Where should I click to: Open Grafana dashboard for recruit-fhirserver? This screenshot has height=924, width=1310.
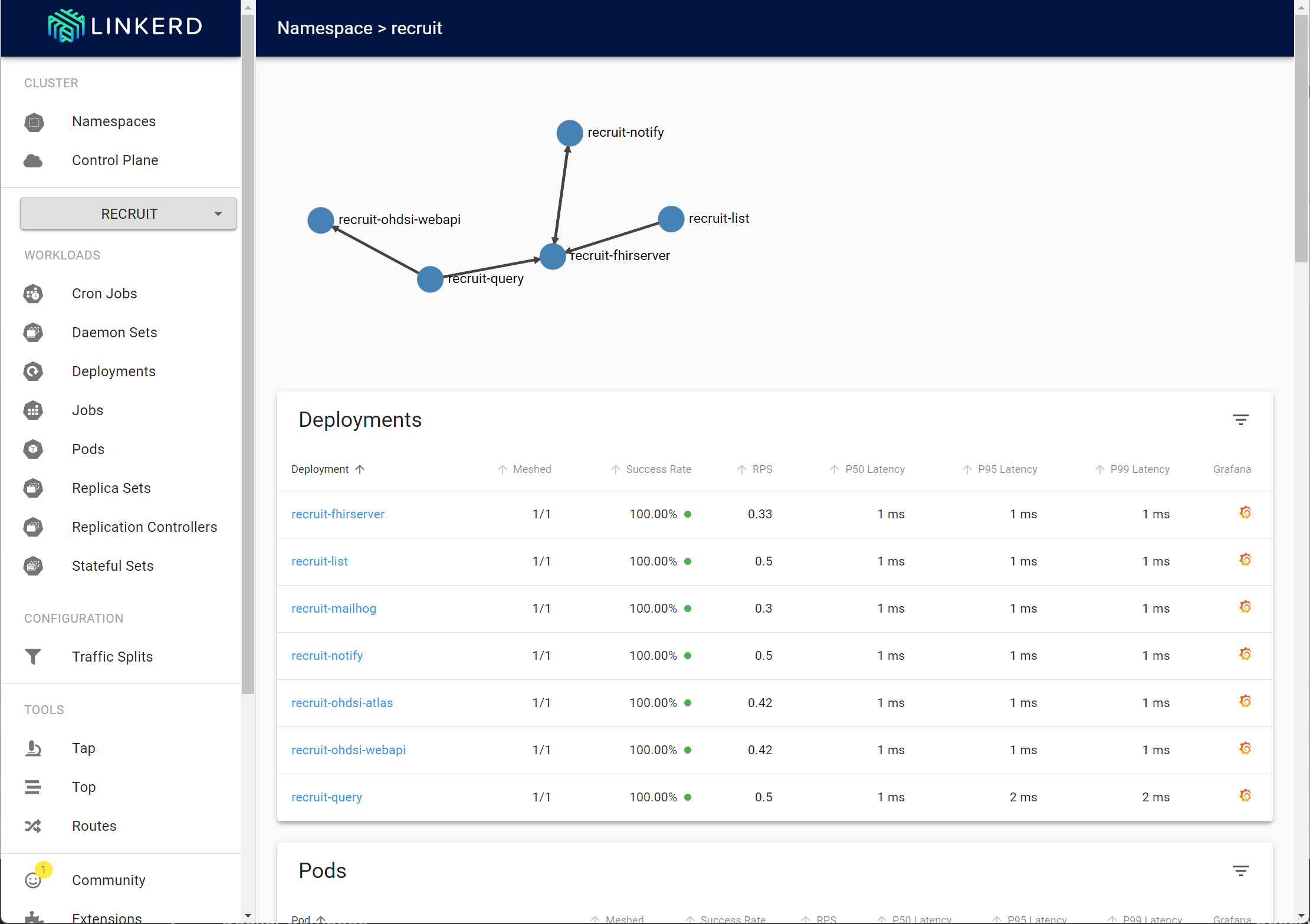tap(1245, 512)
